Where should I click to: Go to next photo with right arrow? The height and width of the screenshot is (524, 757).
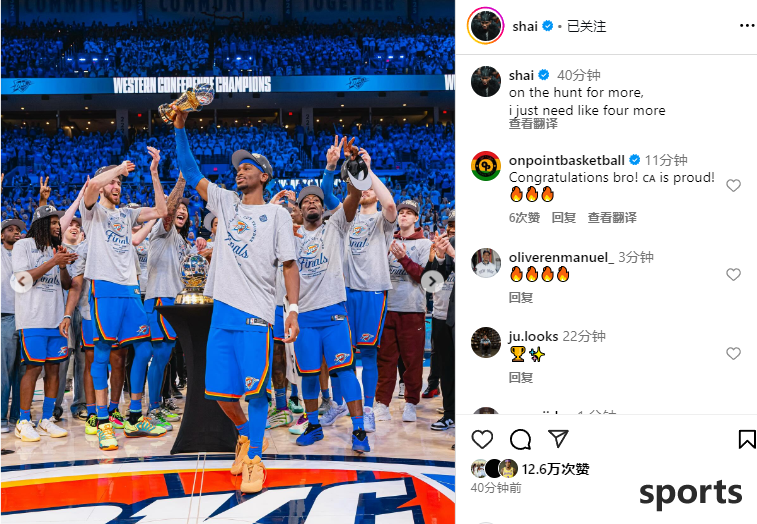click(x=432, y=281)
